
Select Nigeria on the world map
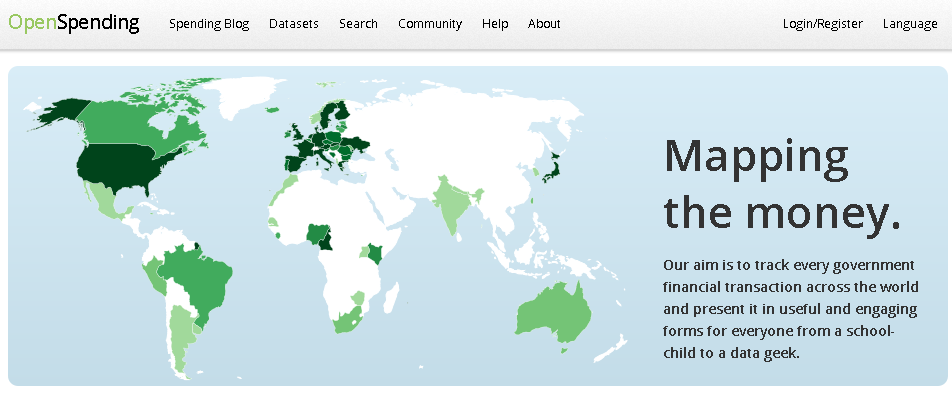pyautogui.click(x=316, y=233)
